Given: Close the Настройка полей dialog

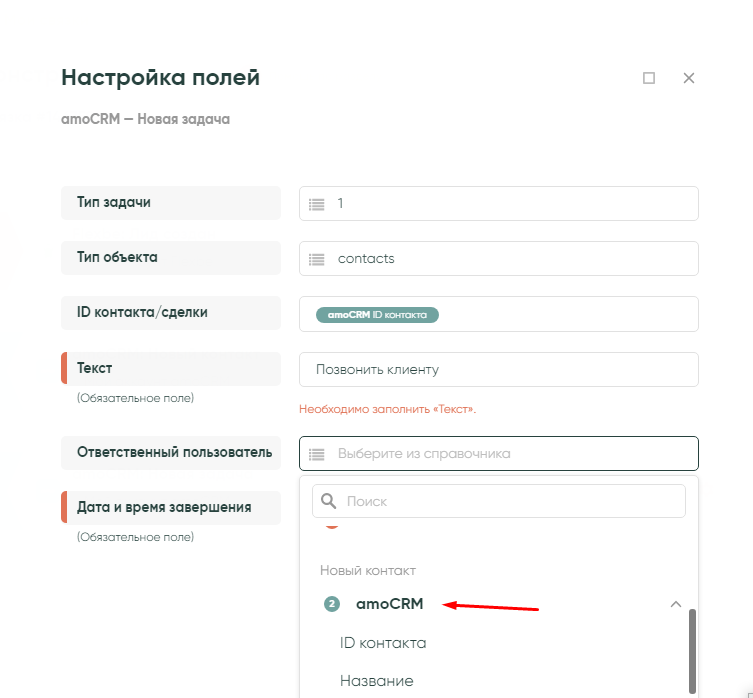Looking at the screenshot, I should click(688, 78).
